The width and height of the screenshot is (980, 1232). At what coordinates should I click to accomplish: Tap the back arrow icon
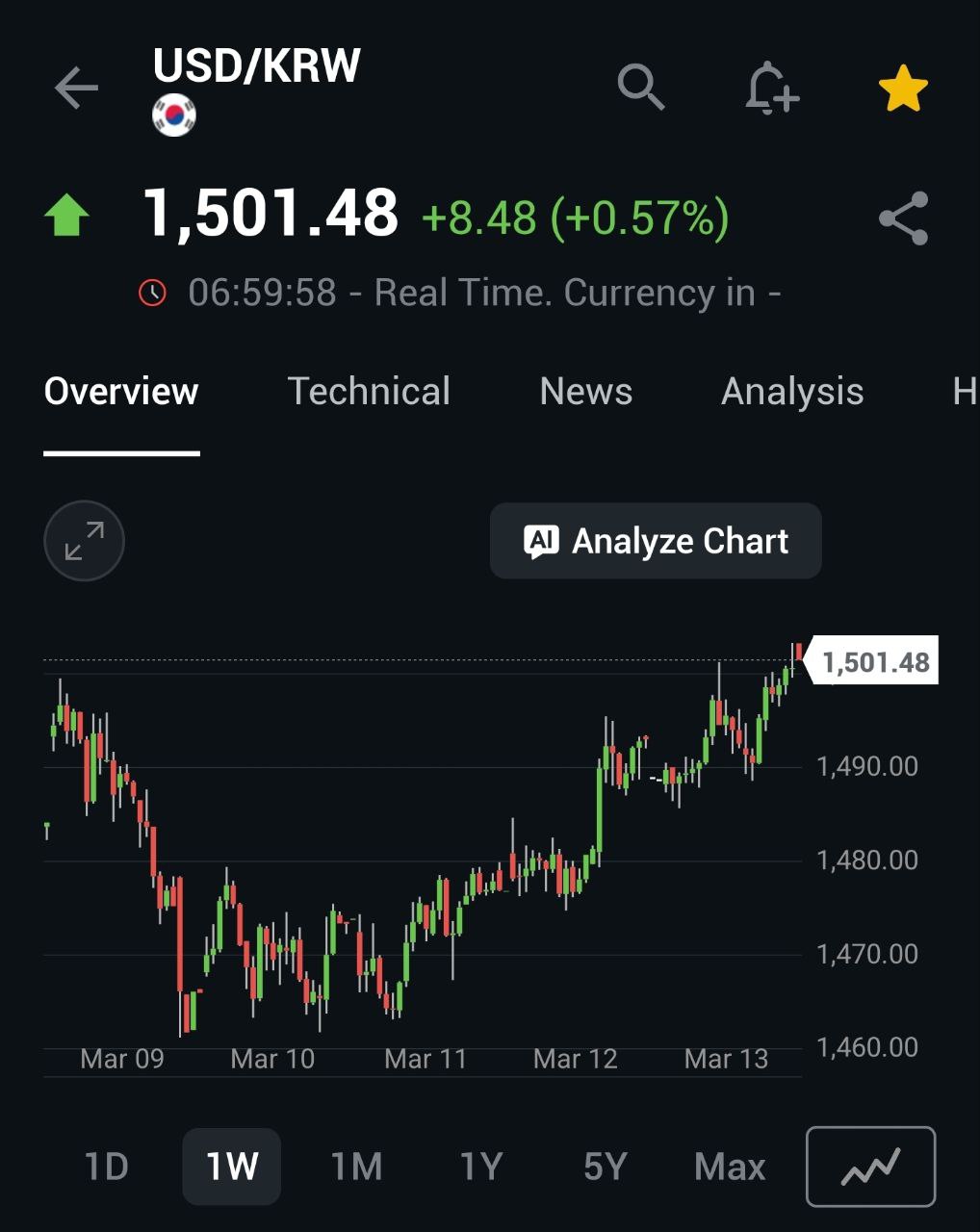coord(76,90)
